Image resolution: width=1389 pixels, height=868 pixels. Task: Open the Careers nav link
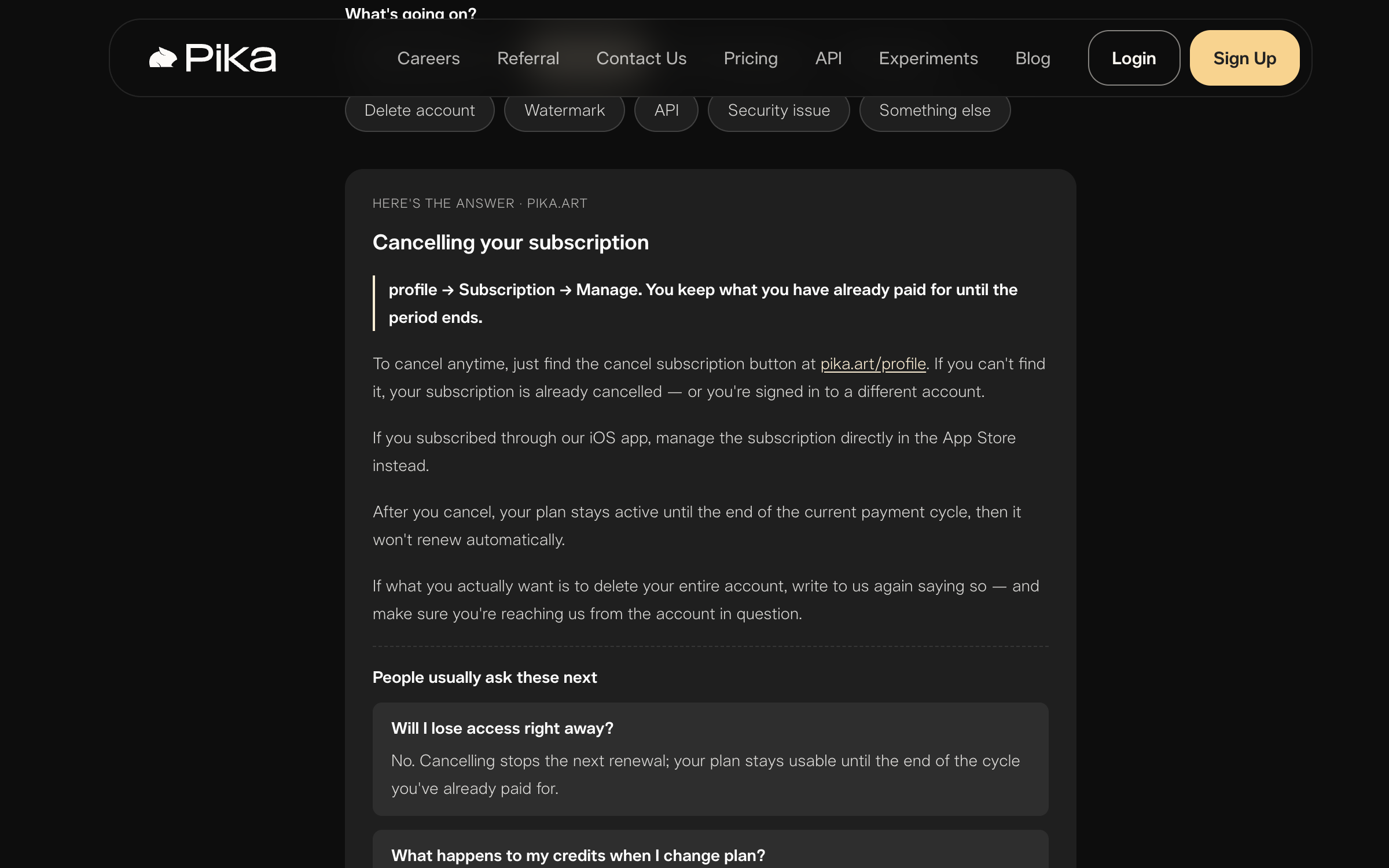(x=428, y=58)
